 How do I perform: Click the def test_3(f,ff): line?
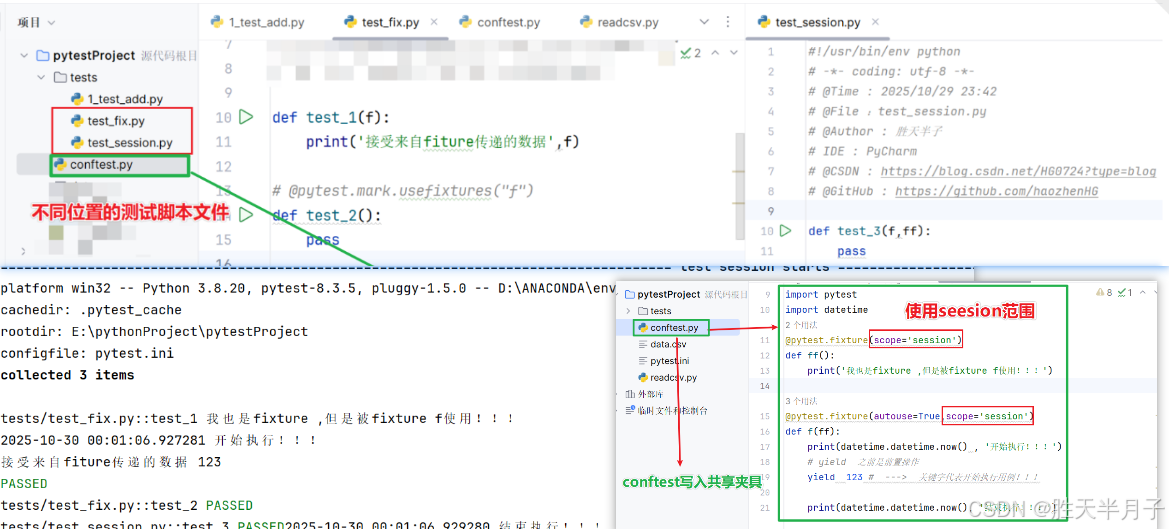click(869, 231)
